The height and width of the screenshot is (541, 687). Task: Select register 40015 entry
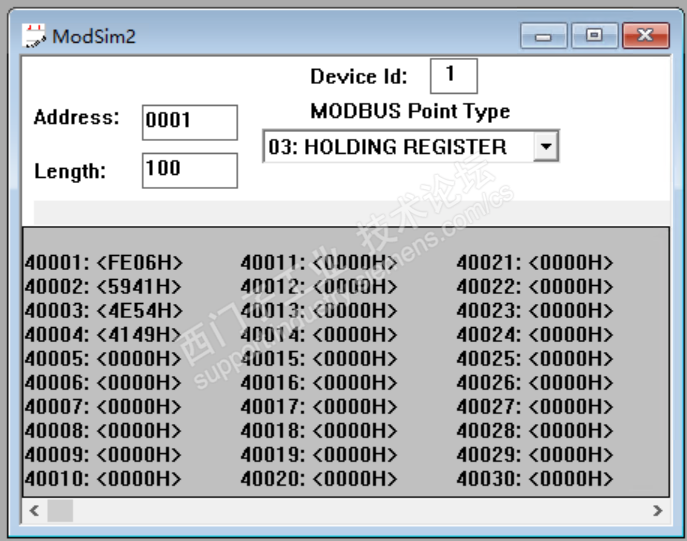[x=319, y=359]
